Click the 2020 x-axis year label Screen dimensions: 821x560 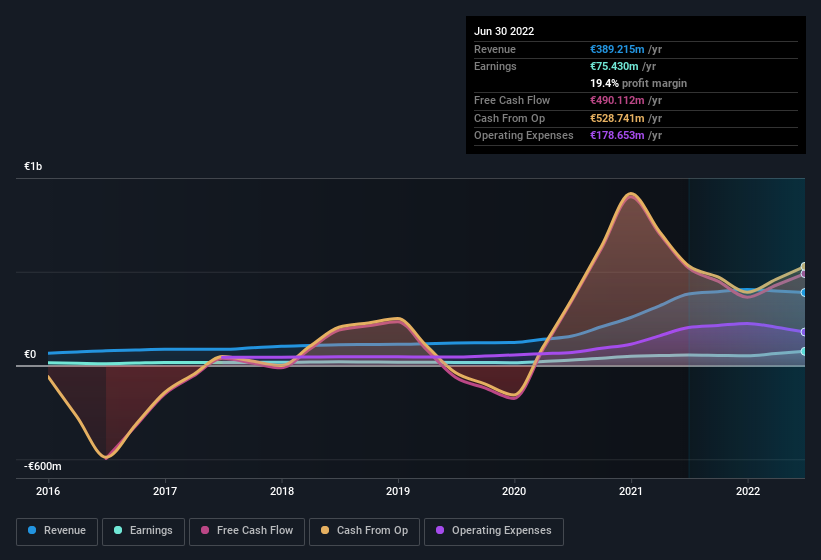click(x=514, y=491)
